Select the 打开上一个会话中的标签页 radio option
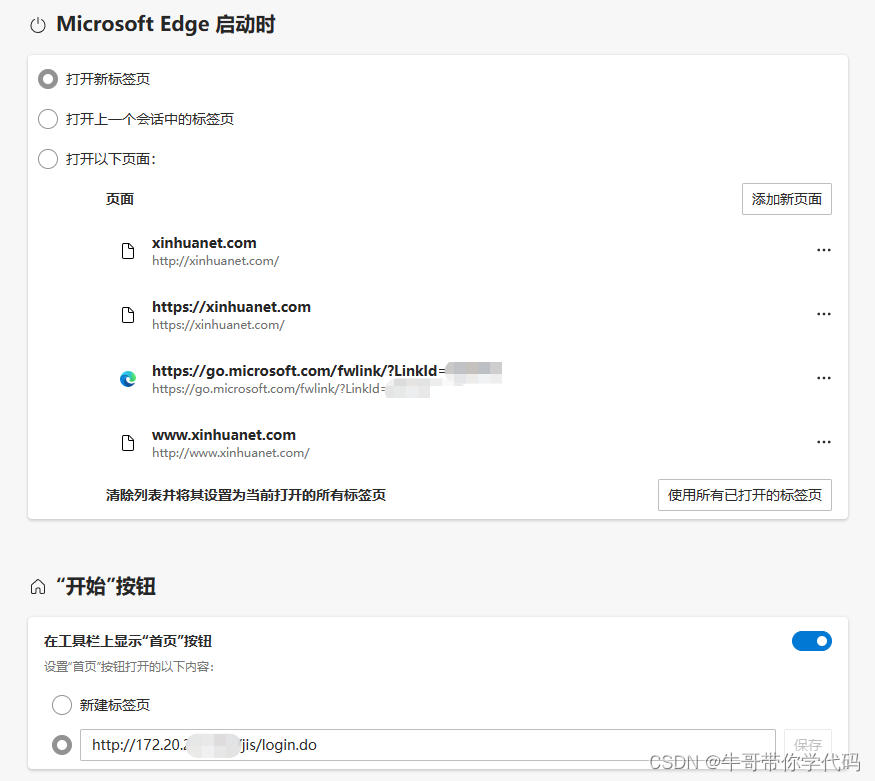This screenshot has height=781, width=875. tap(48, 119)
